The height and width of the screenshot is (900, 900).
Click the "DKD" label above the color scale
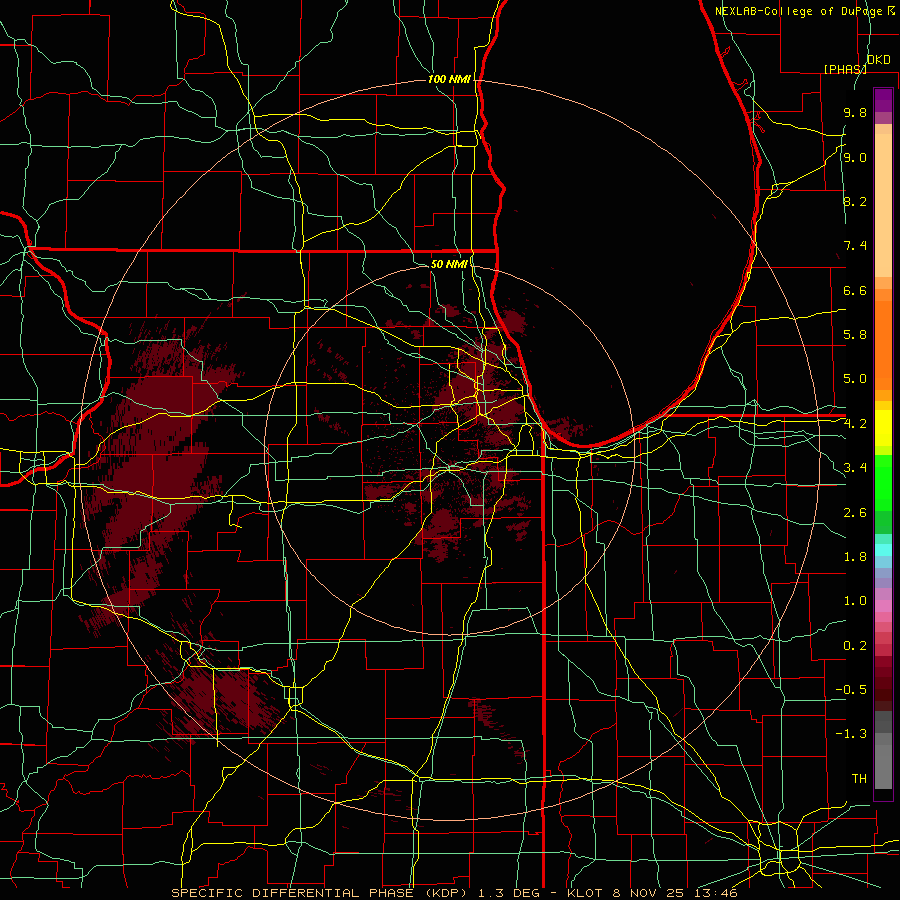(878, 60)
